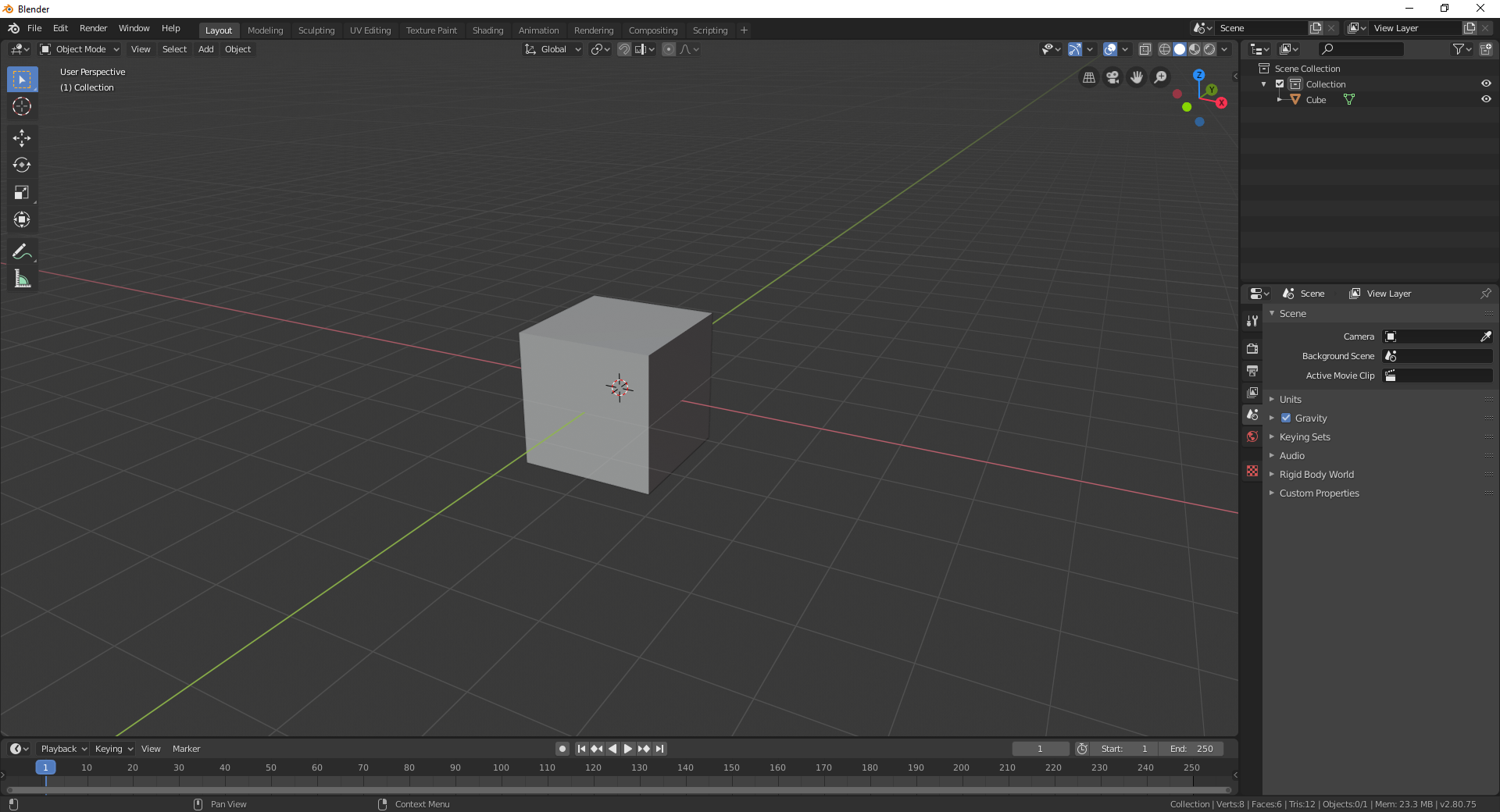Select the Select Box tool
Screen dimensions: 1500x812
pos(22,80)
